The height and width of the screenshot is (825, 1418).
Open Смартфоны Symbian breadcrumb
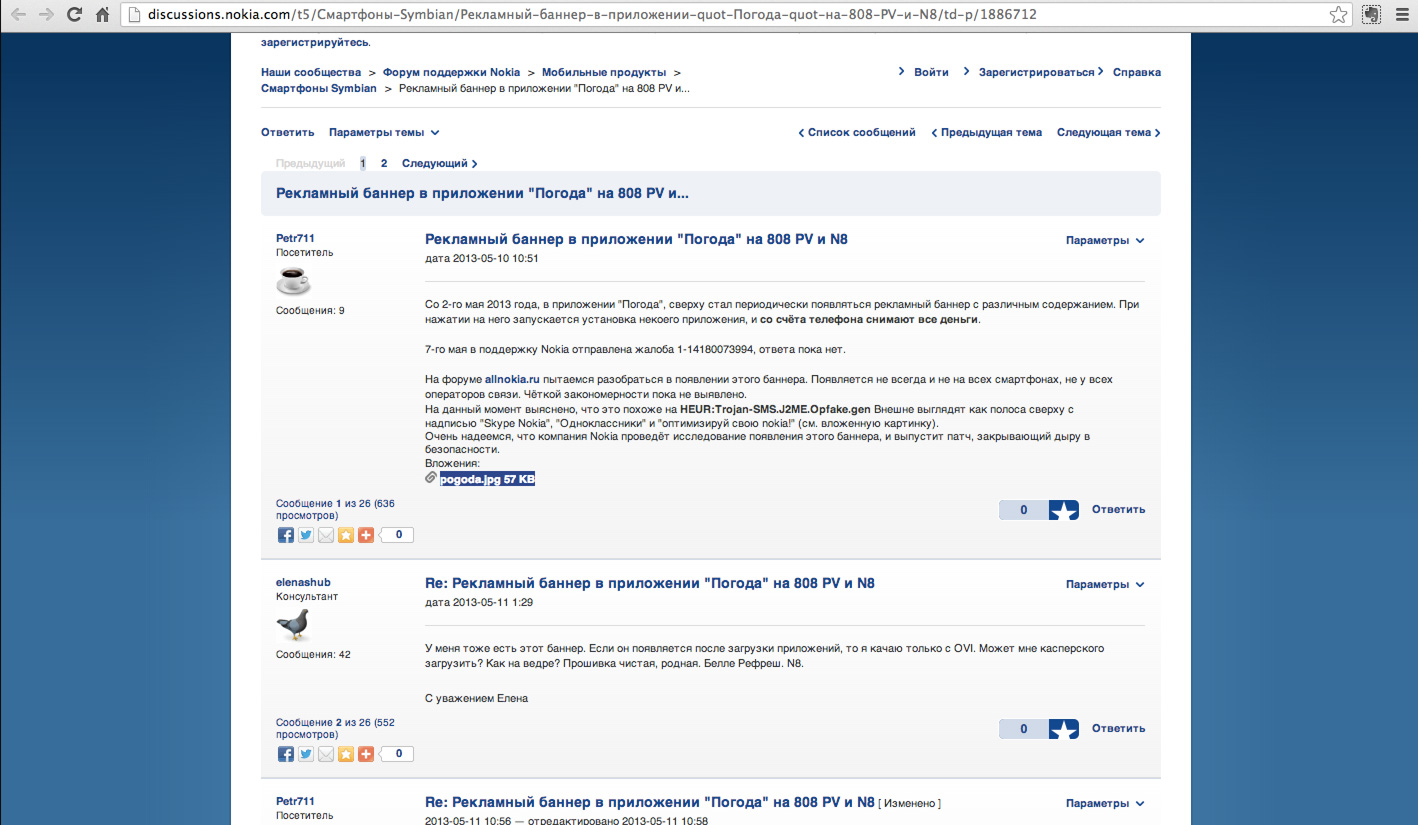click(x=319, y=88)
